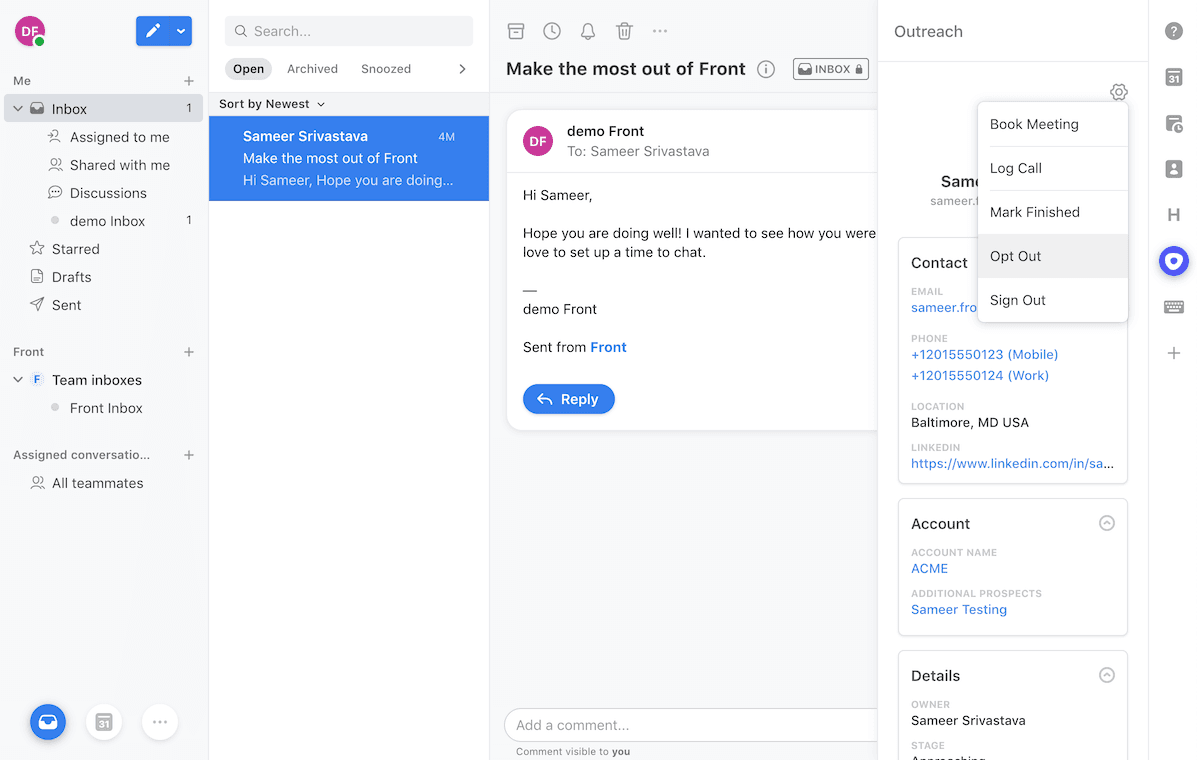Open the Outreach settings gear
The height and width of the screenshot is (760, 1197).
pos(1118,91)
